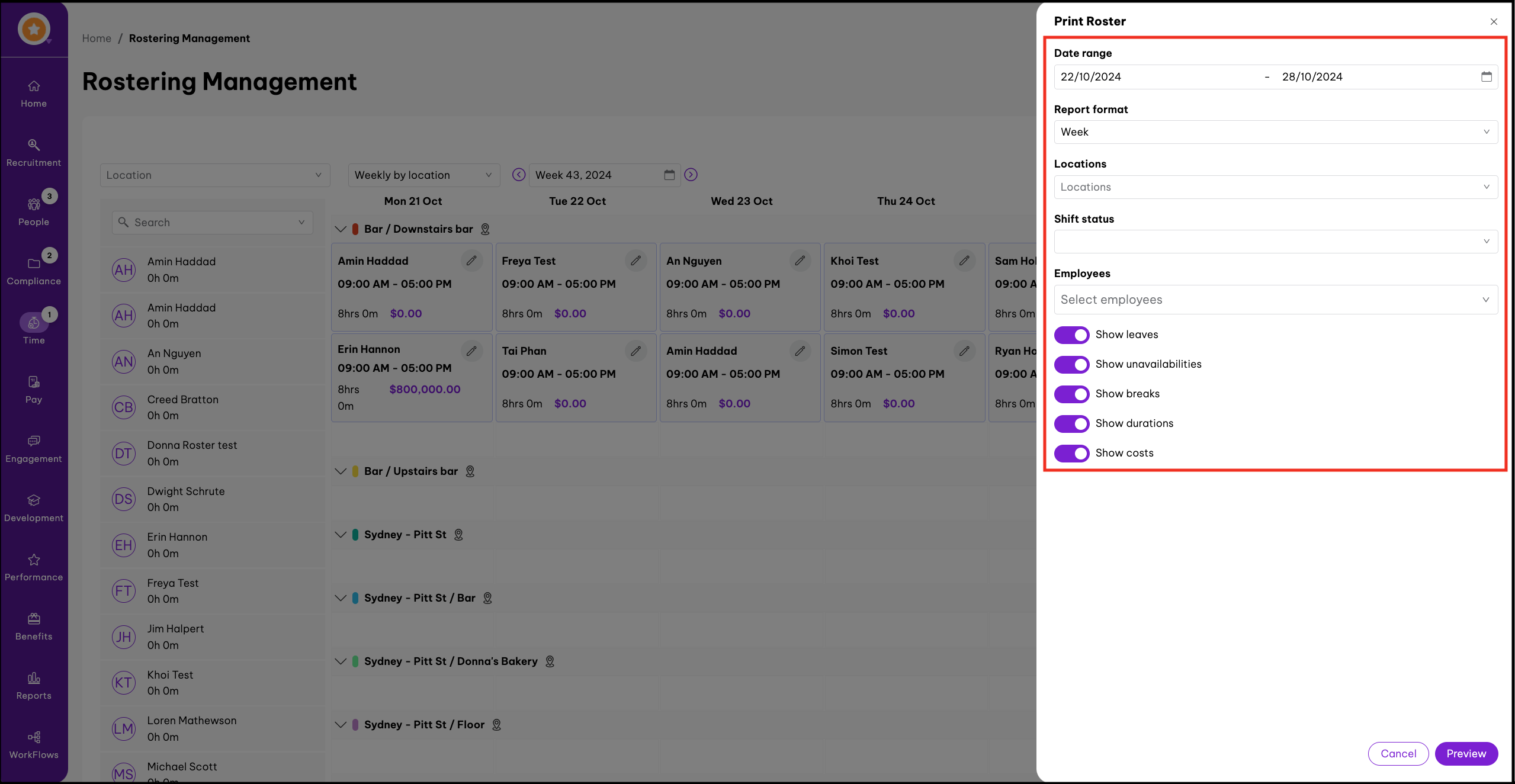Disable the Show leaves toggle

[1071, 335]
